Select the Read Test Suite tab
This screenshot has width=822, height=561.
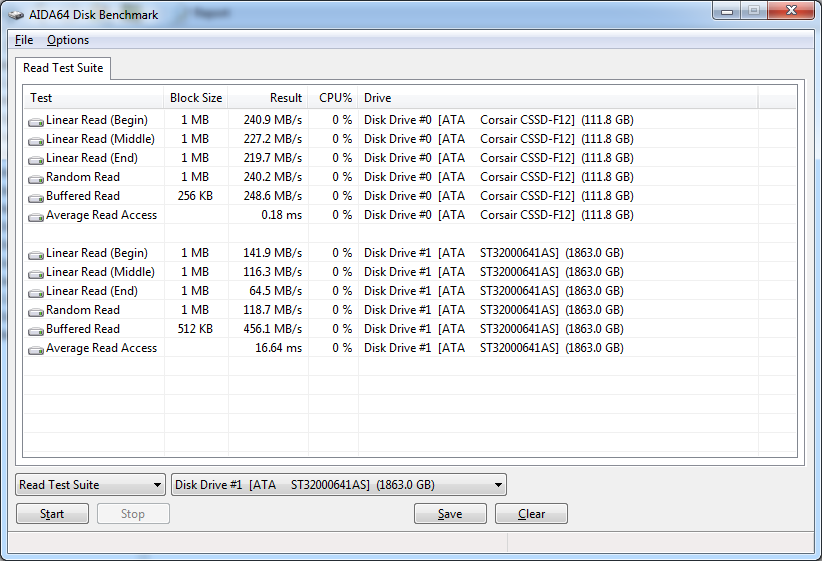(x=63, y=68)
